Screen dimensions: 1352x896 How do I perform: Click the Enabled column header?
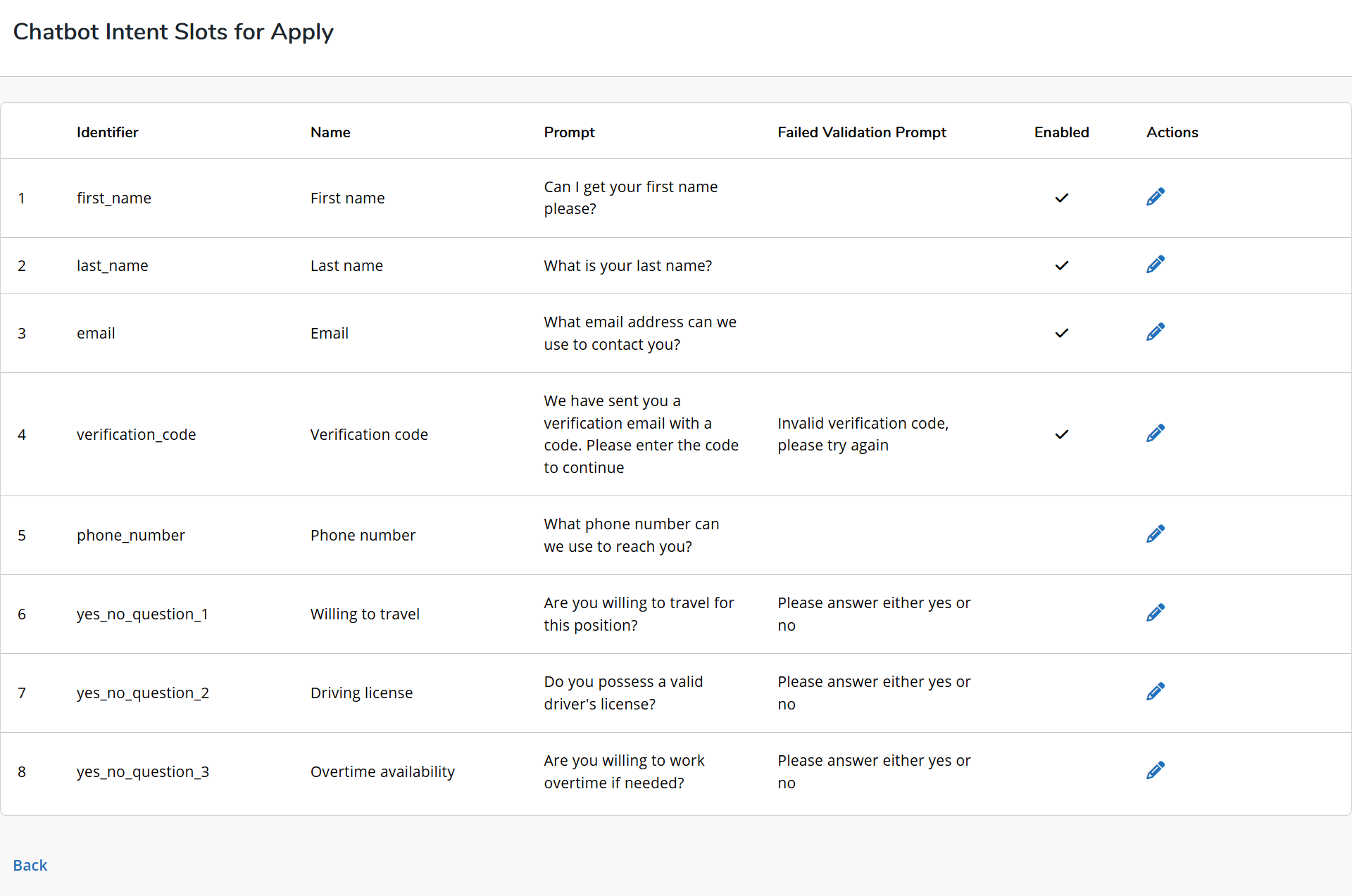1061,132
